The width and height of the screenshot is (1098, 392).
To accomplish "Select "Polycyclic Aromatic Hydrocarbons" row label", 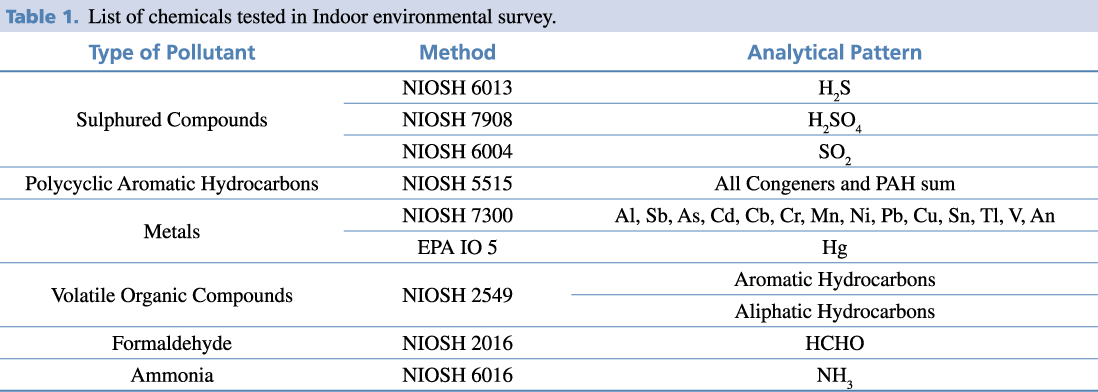I will 172,184.
